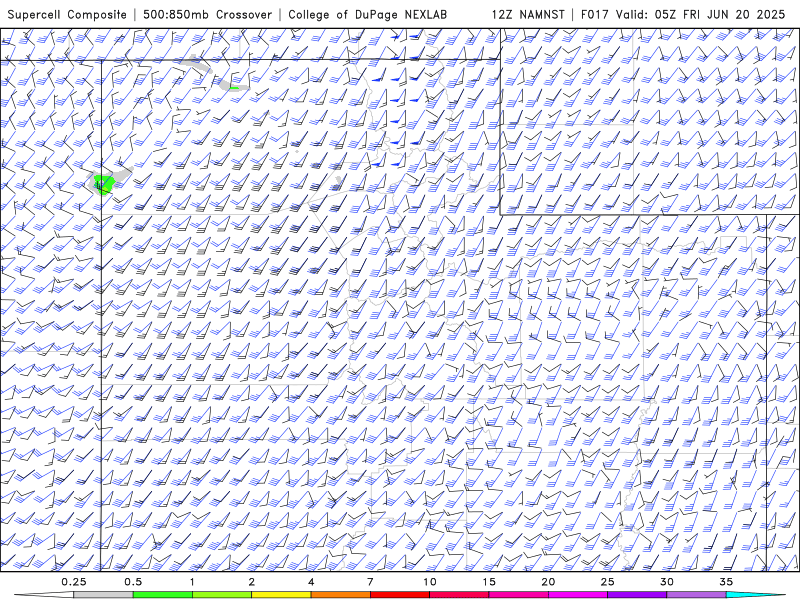Click the colorbar label '0.5'
Screen dimensions: 800x600
133,582
